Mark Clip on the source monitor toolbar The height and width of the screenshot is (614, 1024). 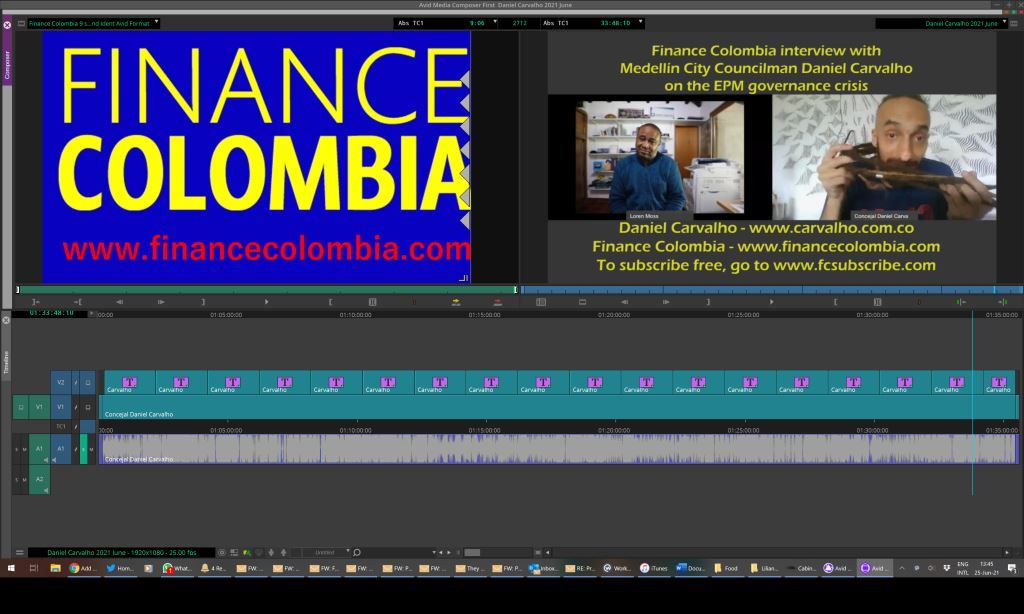(372, 302)
